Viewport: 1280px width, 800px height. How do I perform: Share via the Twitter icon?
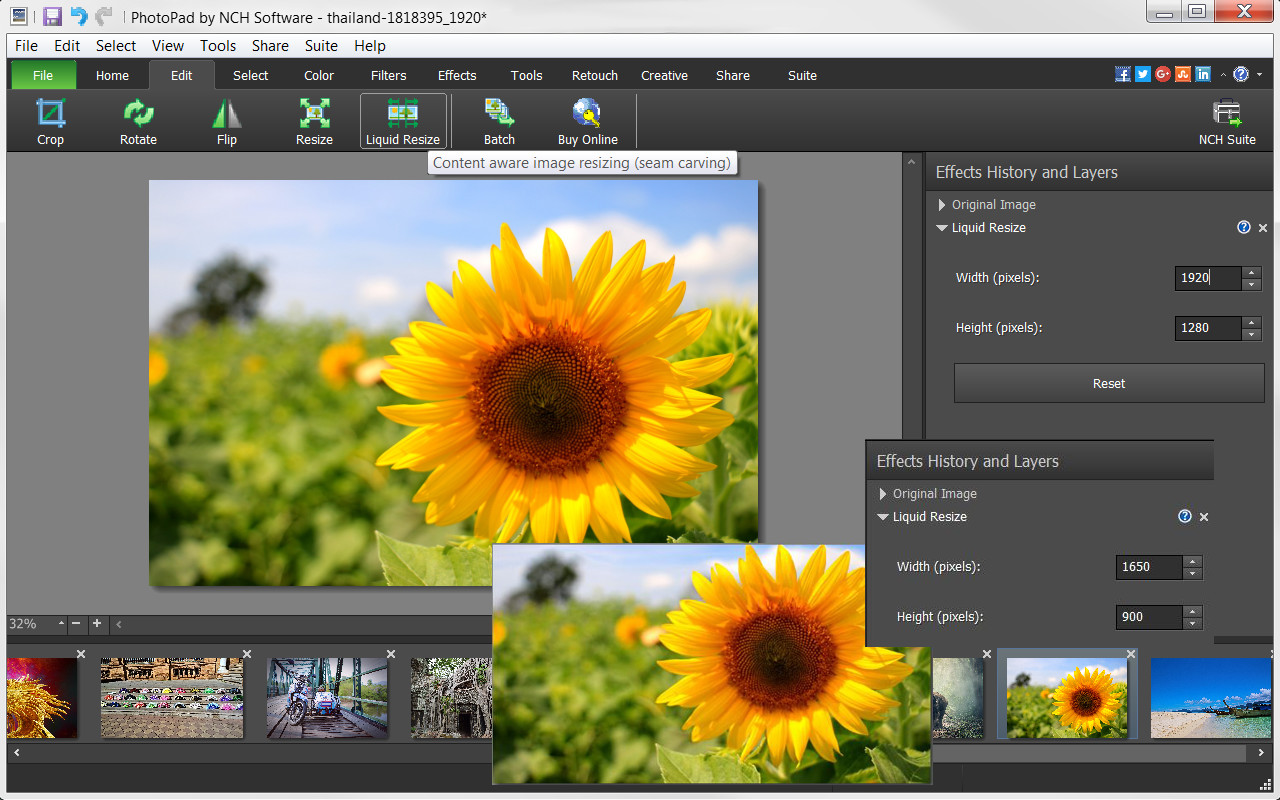[x=1142, y=73]
